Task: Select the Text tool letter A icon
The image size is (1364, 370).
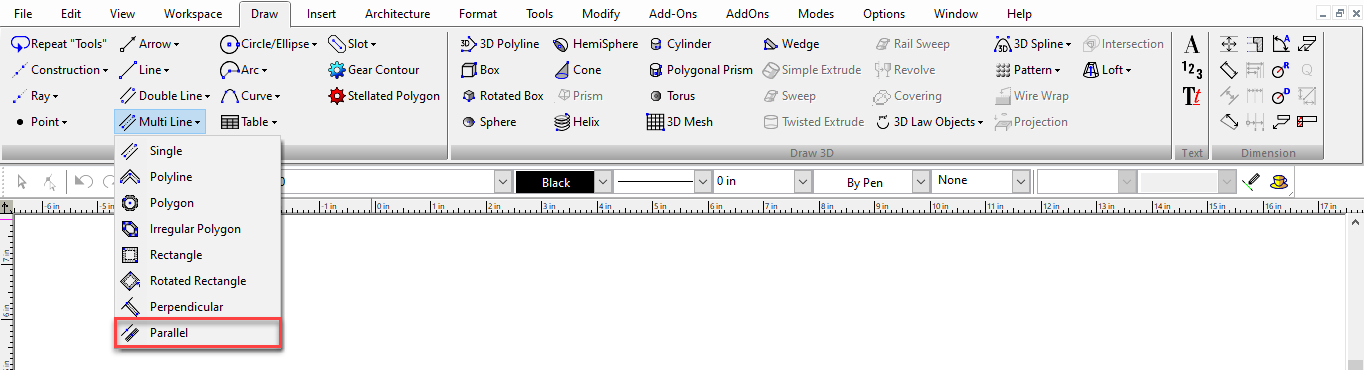Action: tap(1191, 45)
